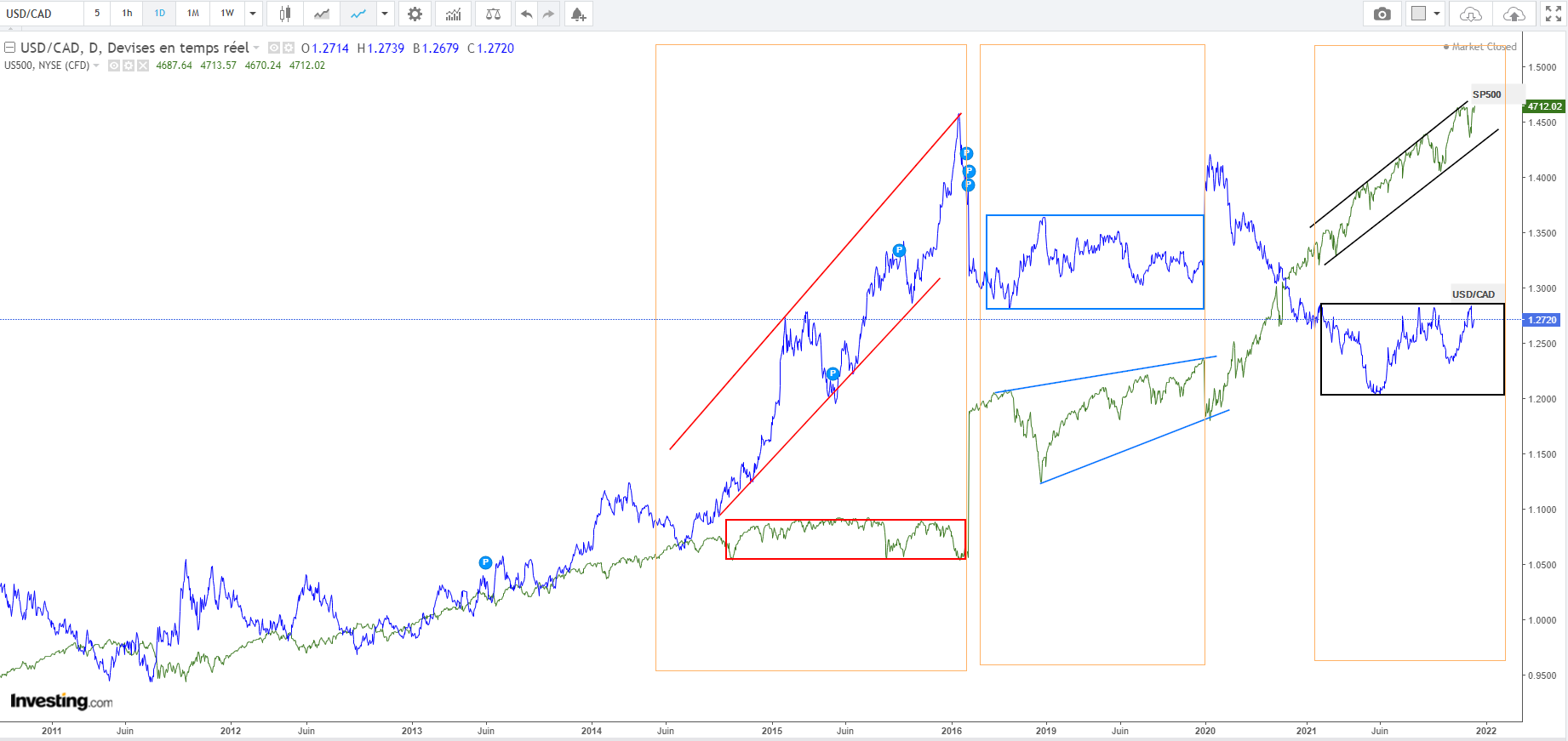
Task: Select the 5 minute timeframe
Action: pos(97,14)
